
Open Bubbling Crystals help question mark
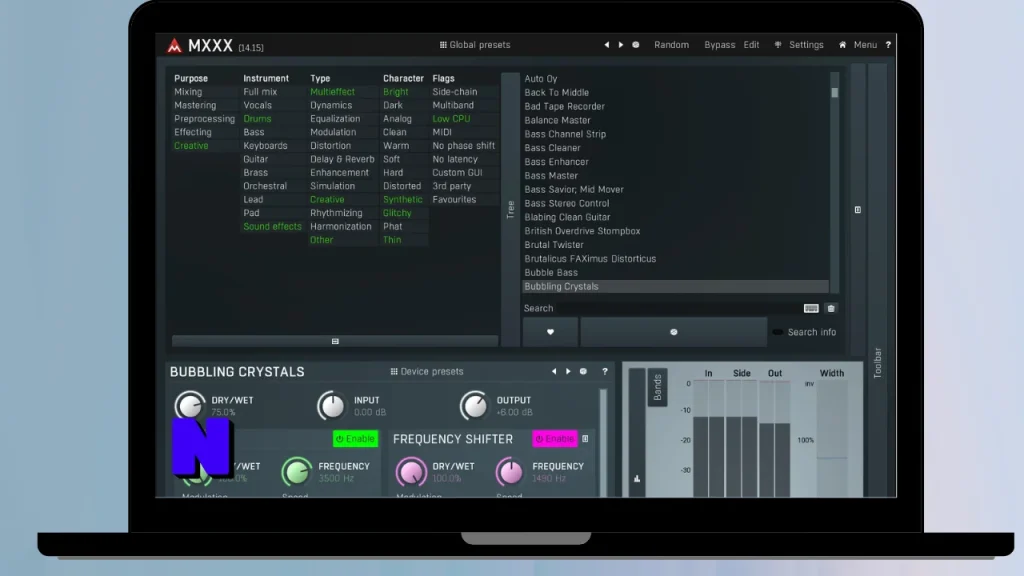[605, 372]
